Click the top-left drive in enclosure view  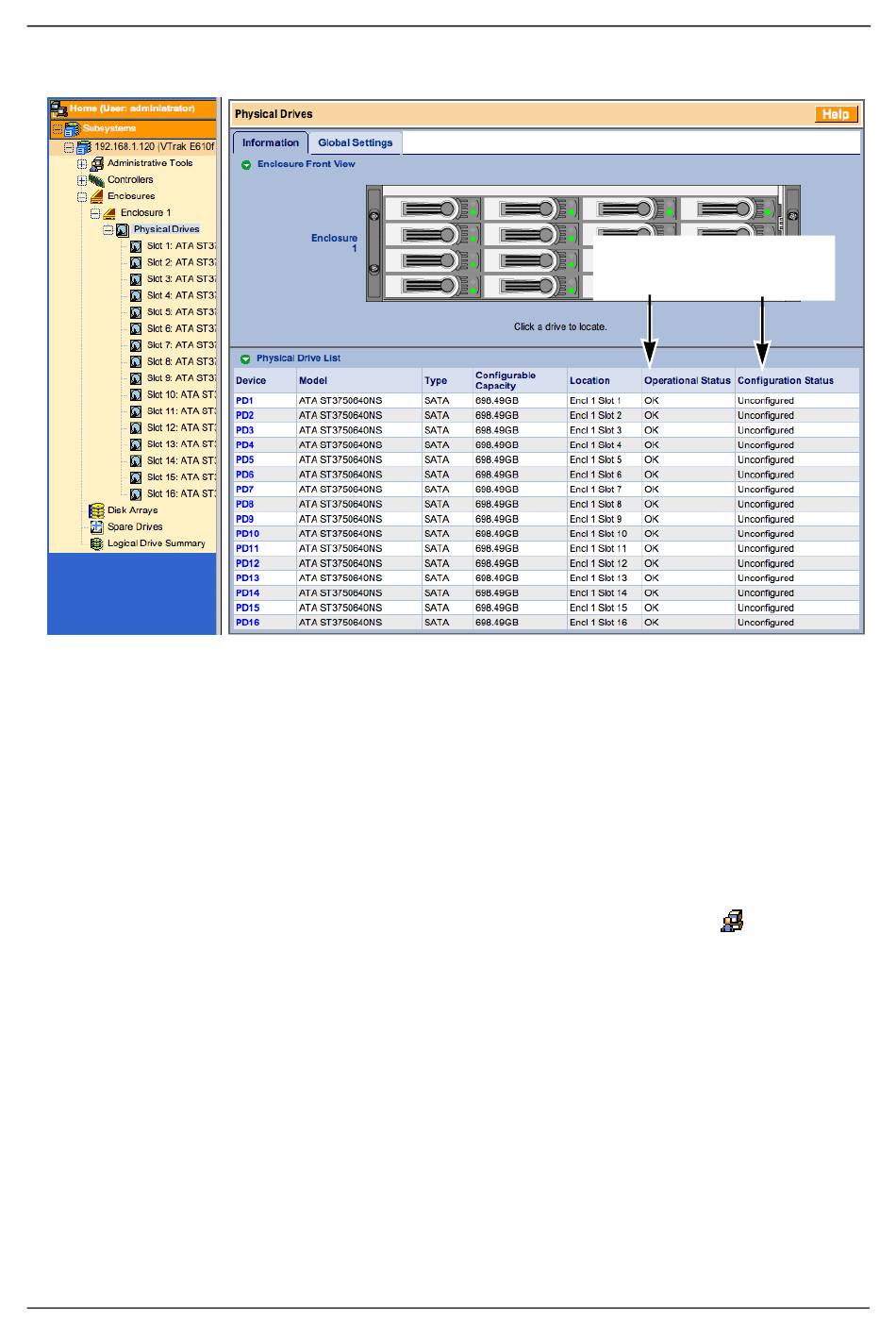(433, 209)
